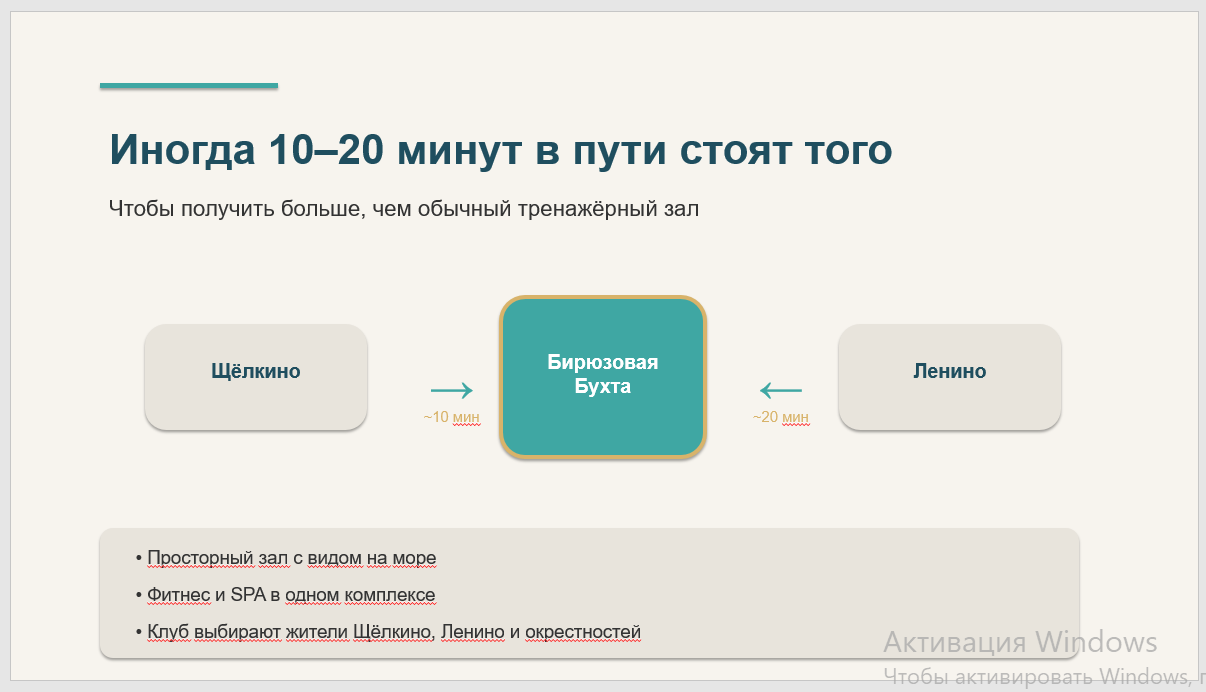Click the left-pointing arrow above '~20 мин'
This screenshot has width=1206, height=692.
[x=781, y=390]
